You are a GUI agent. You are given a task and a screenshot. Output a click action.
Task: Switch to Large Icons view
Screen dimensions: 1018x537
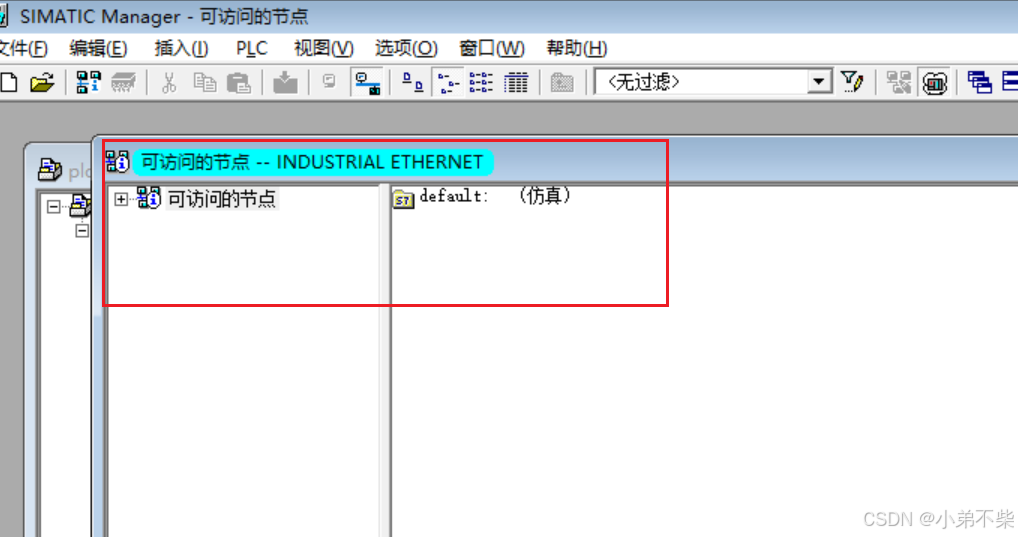(412, 82)
